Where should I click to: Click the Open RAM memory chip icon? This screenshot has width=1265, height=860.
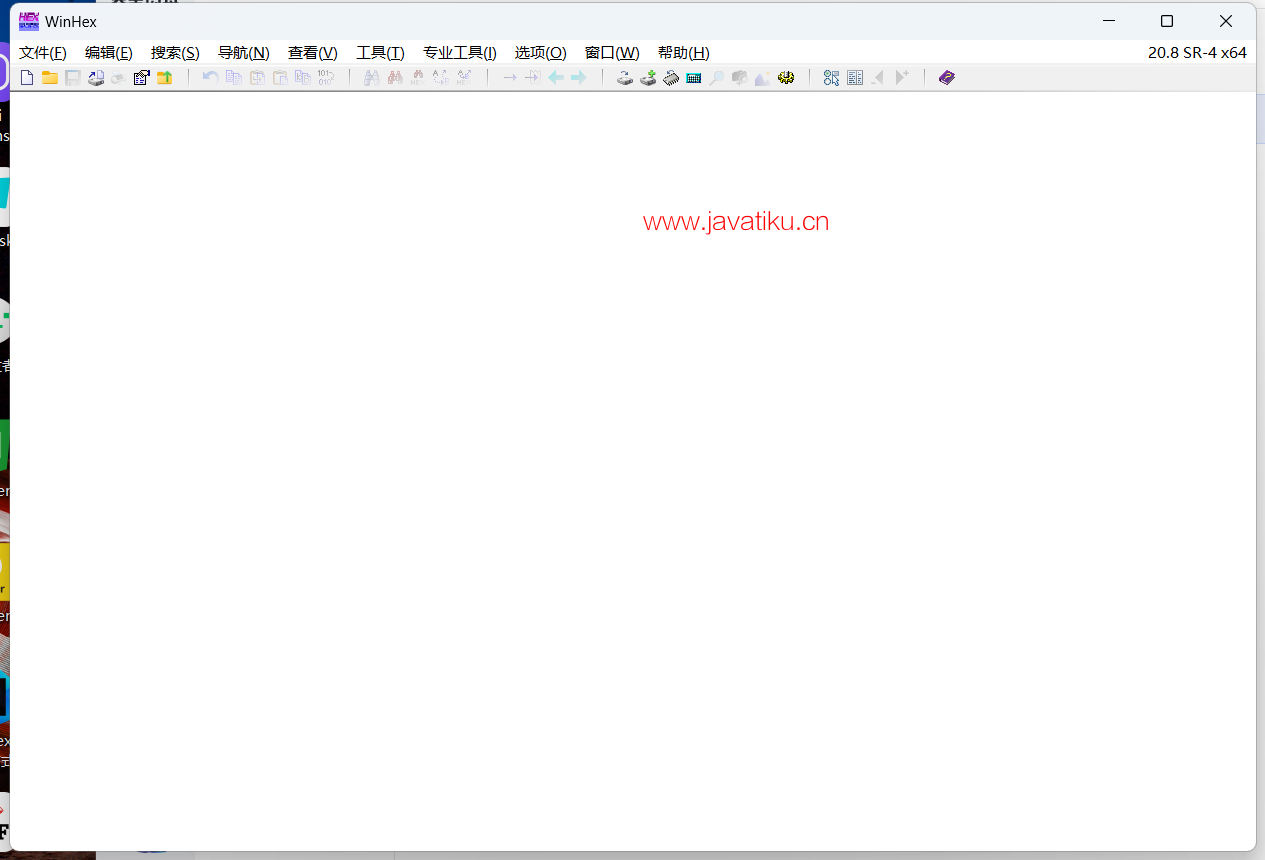pos(671,77)
